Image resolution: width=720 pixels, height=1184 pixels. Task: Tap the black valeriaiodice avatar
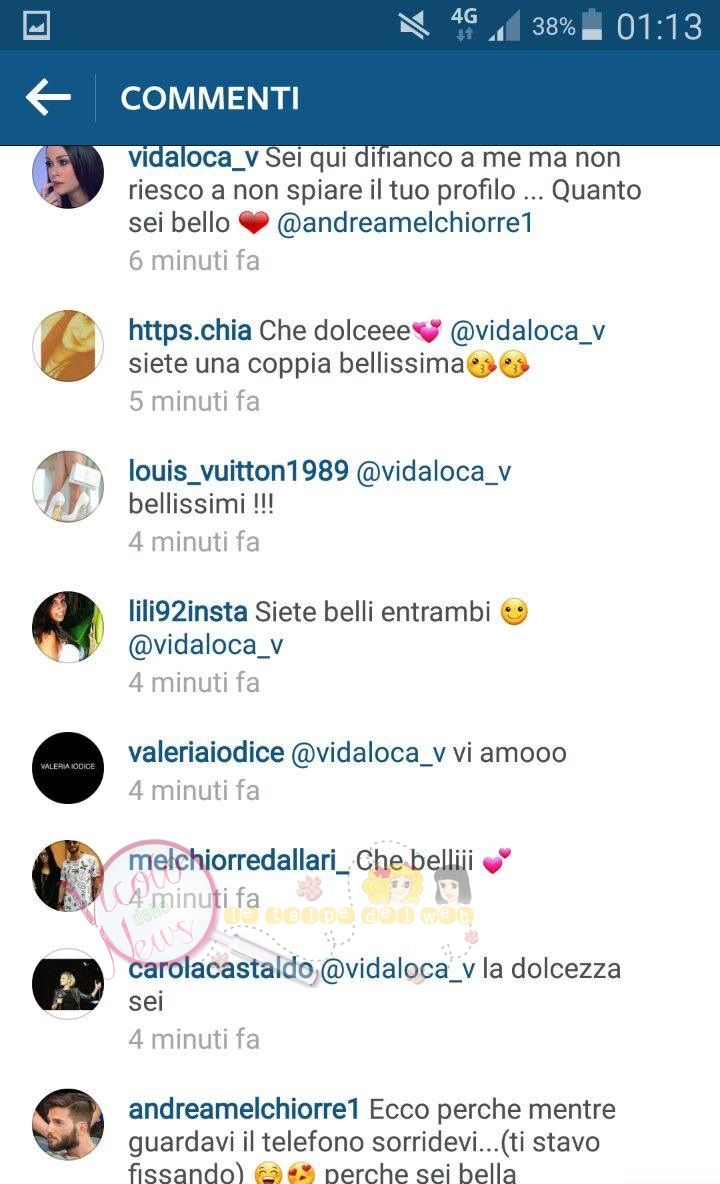pyautogui.click(x=68, y=767)
